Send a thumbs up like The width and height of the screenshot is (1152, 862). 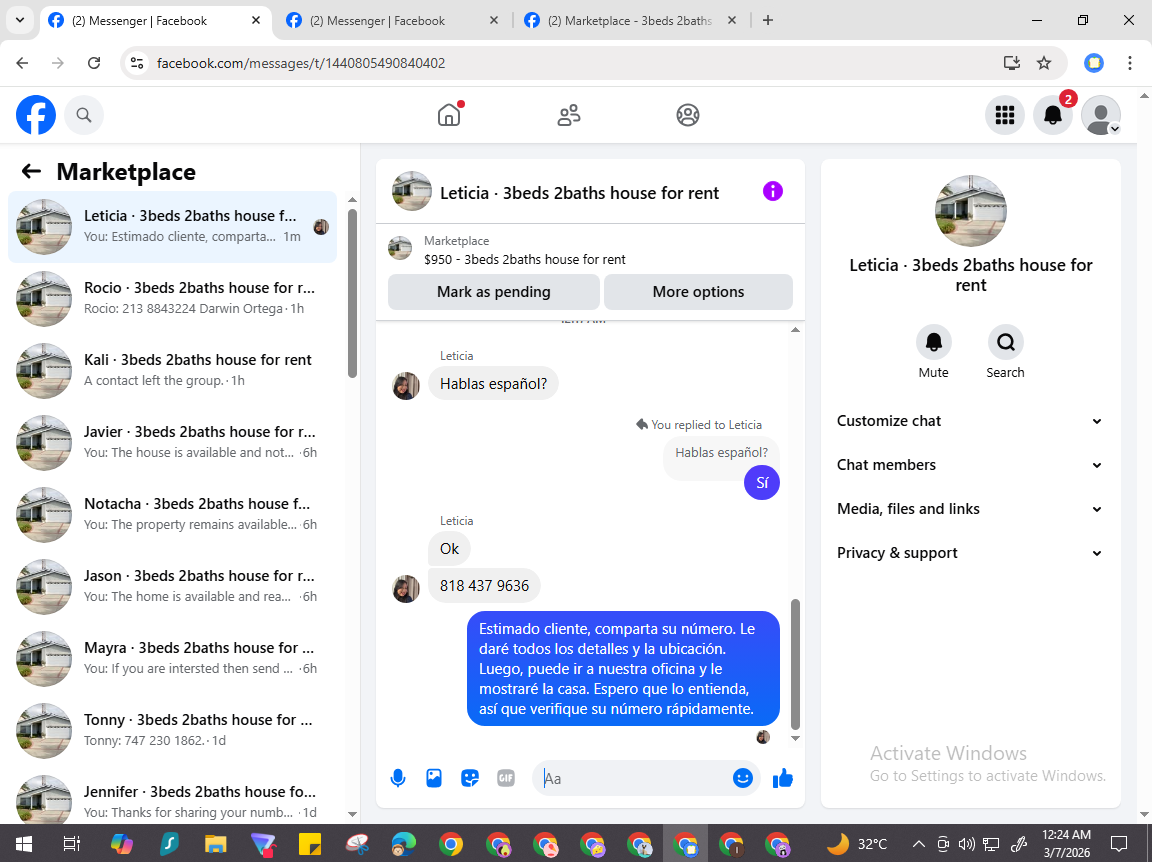(782, 778)
